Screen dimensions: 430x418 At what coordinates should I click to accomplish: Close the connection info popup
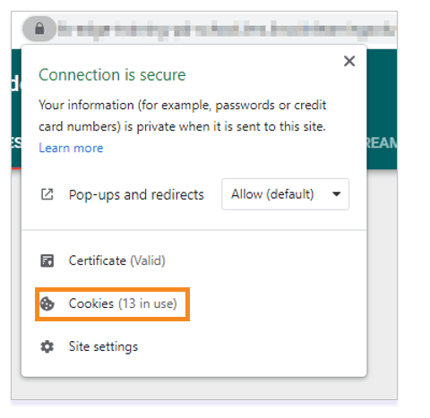click(x=349, y=61)
